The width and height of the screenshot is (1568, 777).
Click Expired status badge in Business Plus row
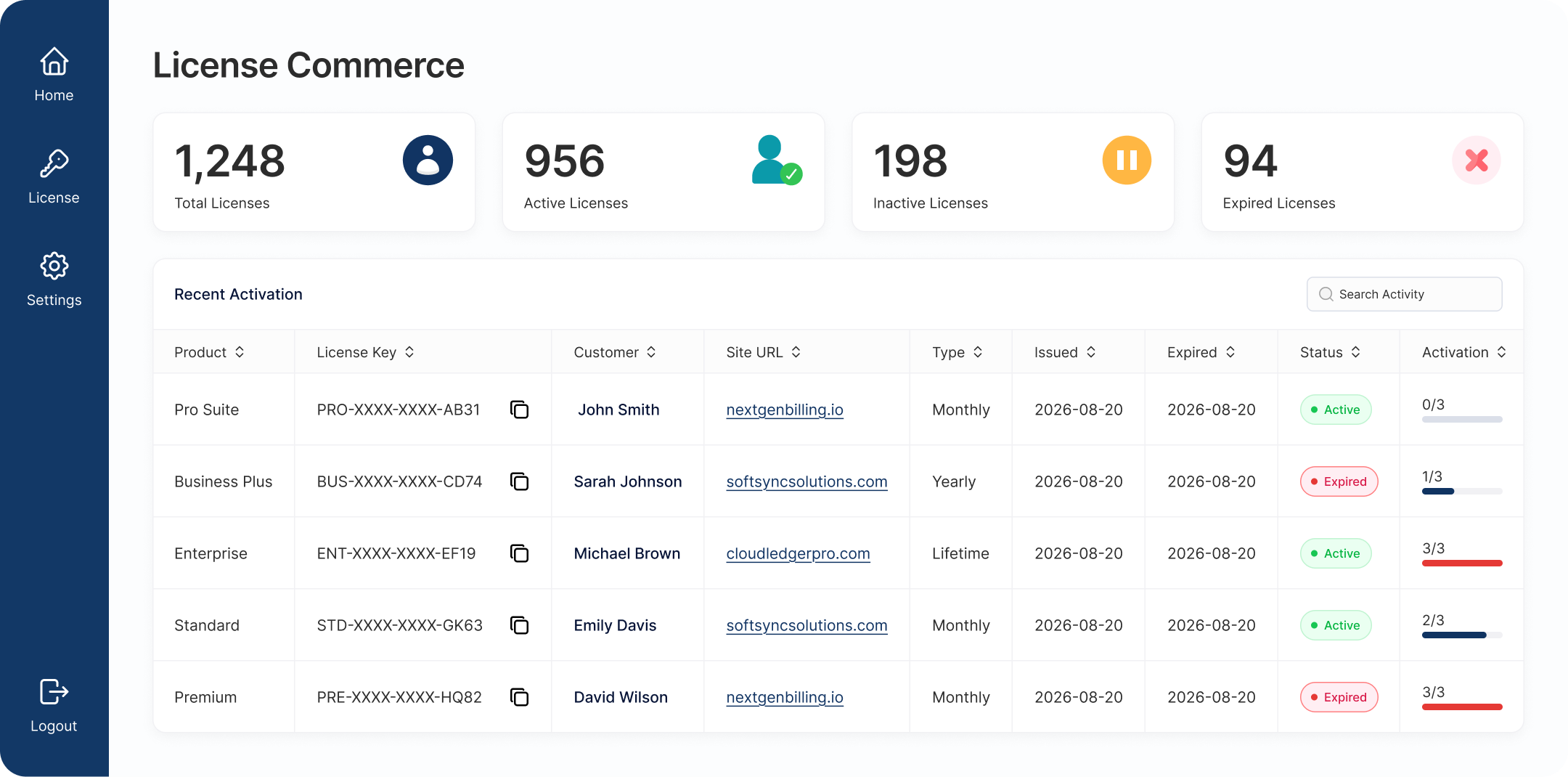[1339, 481]
